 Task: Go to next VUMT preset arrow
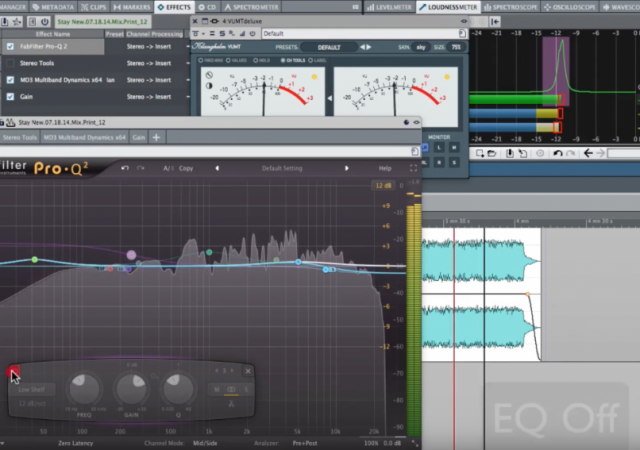tap(369, 47)
